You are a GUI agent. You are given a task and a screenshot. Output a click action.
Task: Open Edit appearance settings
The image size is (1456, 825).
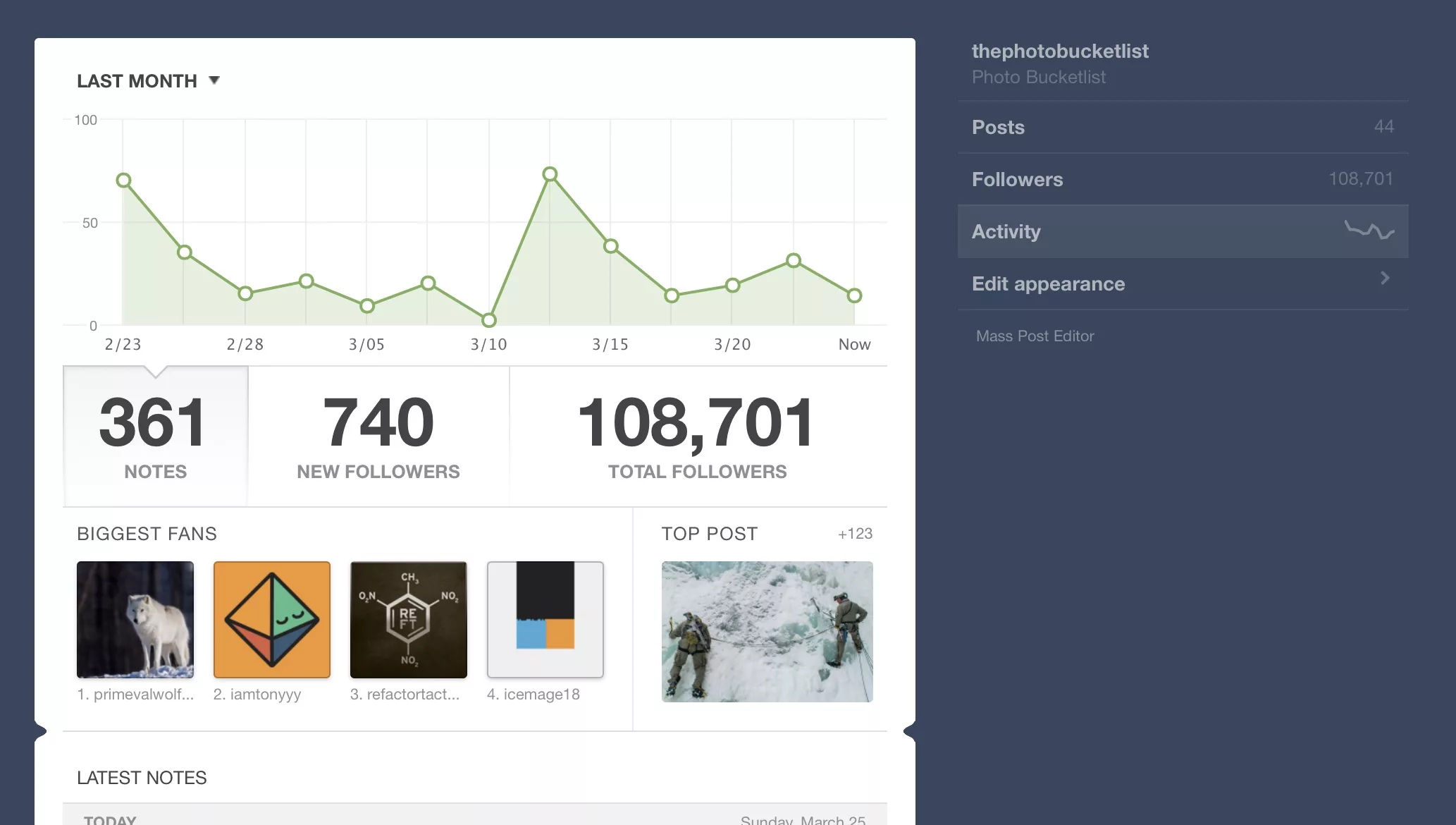[1183, 283]
